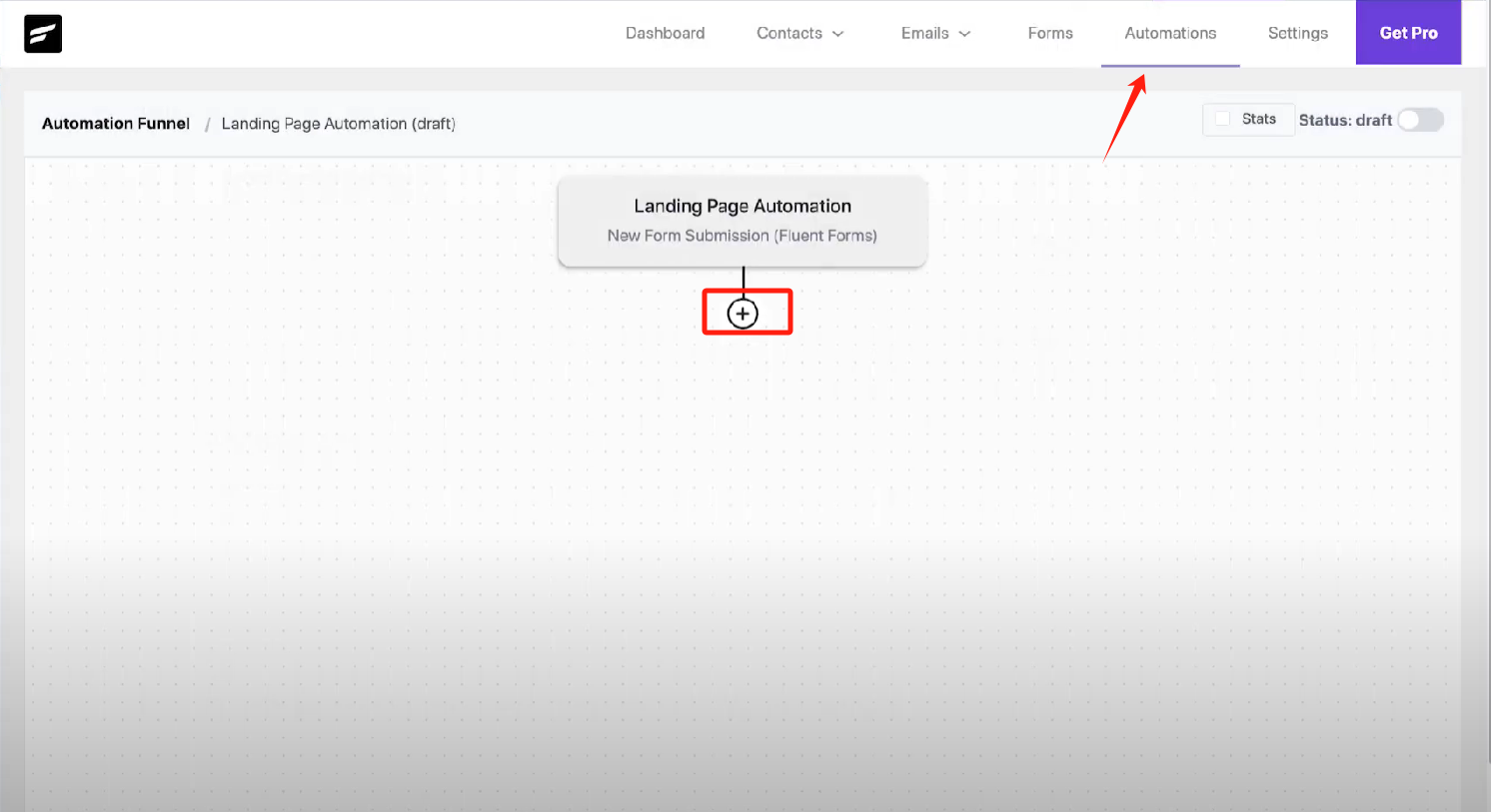
Task: Click the FluentCRM logo icon
Action: 42,33
